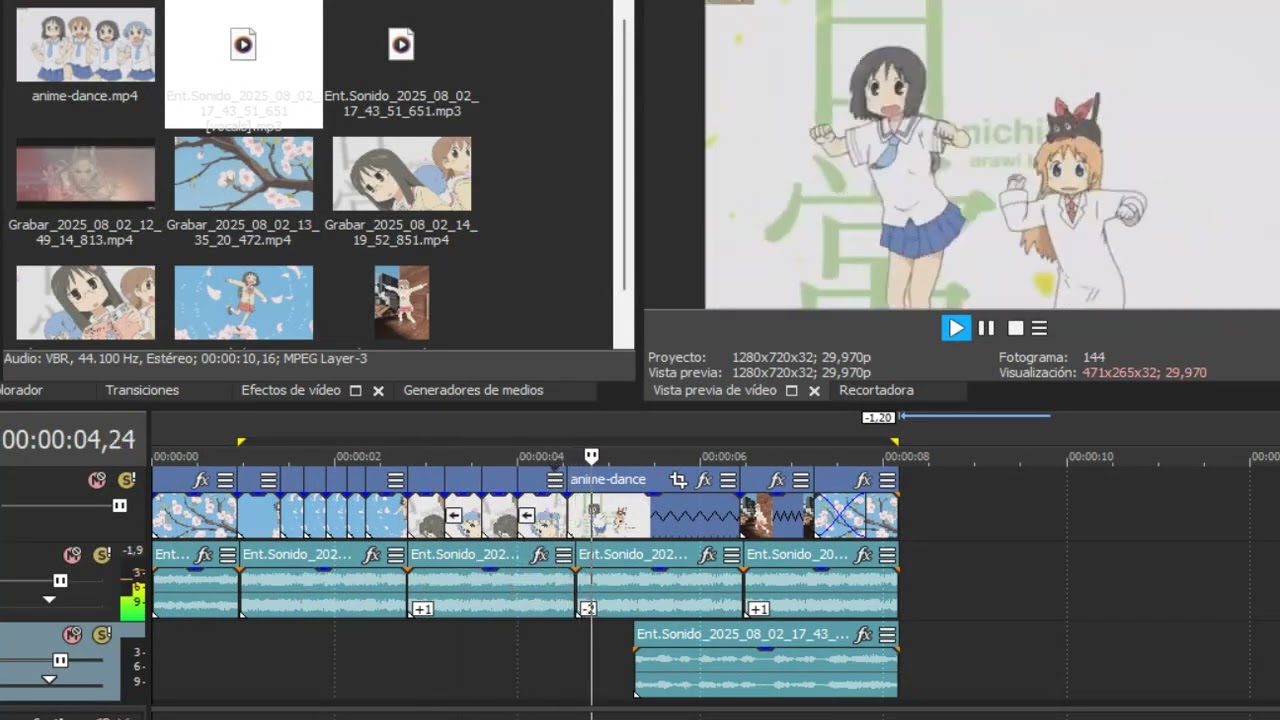This screenshot has height=720, width=1280.
Task: Select the Vista previa de vídeo tab
Action: pyautogui.click(x=715, y=390)
